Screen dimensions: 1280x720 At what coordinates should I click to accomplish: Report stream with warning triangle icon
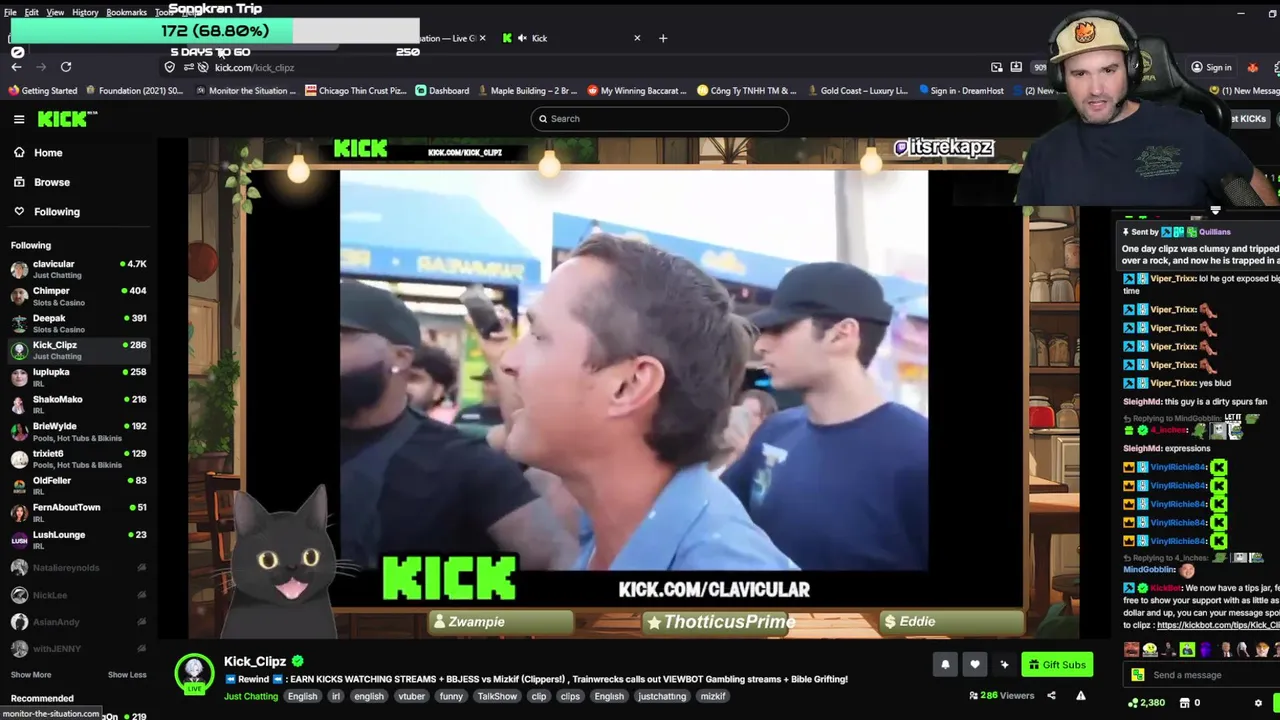pyautogui.click(x=1081, y=696)
